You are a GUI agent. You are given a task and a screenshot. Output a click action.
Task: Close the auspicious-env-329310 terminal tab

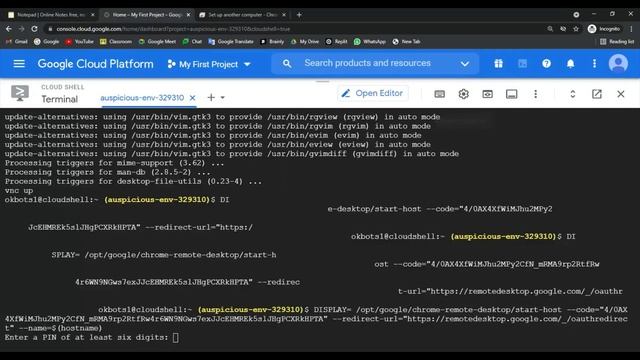pos(193,98)
